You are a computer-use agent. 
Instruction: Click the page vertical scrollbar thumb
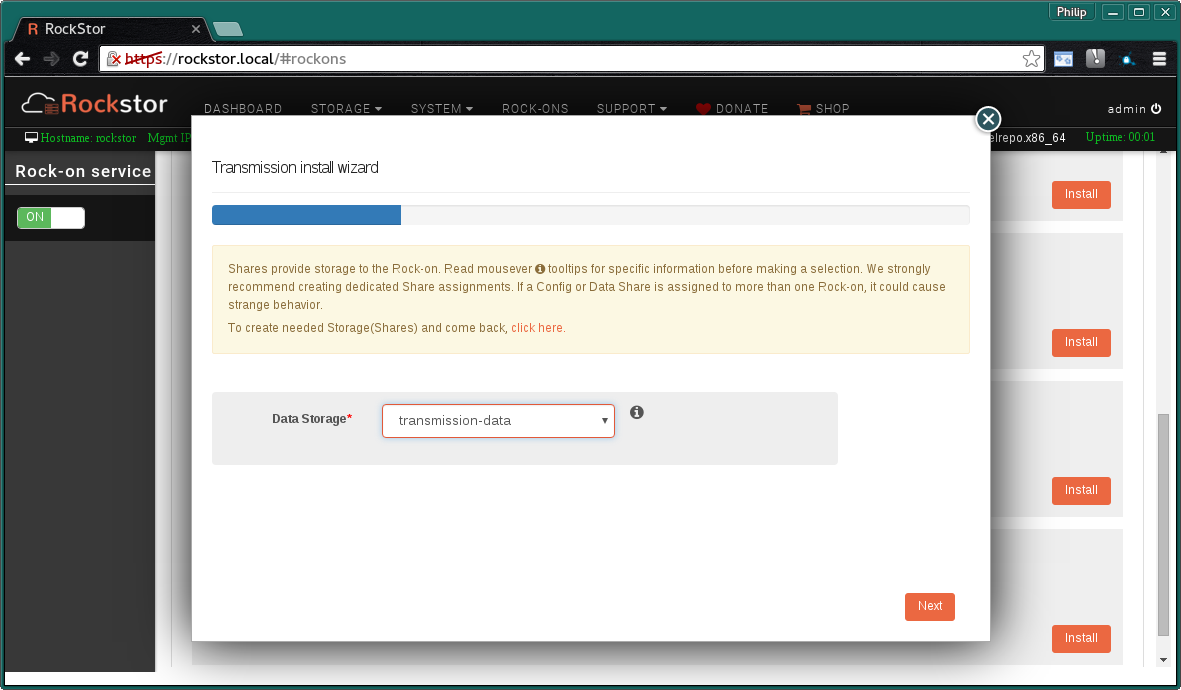click(1164, 525)
